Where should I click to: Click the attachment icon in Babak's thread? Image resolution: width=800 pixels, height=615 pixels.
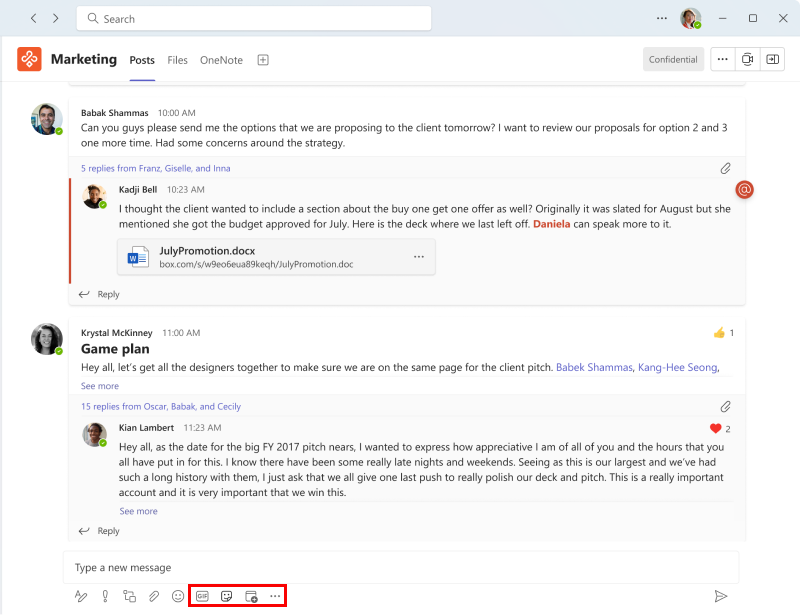tap(725, 168)
